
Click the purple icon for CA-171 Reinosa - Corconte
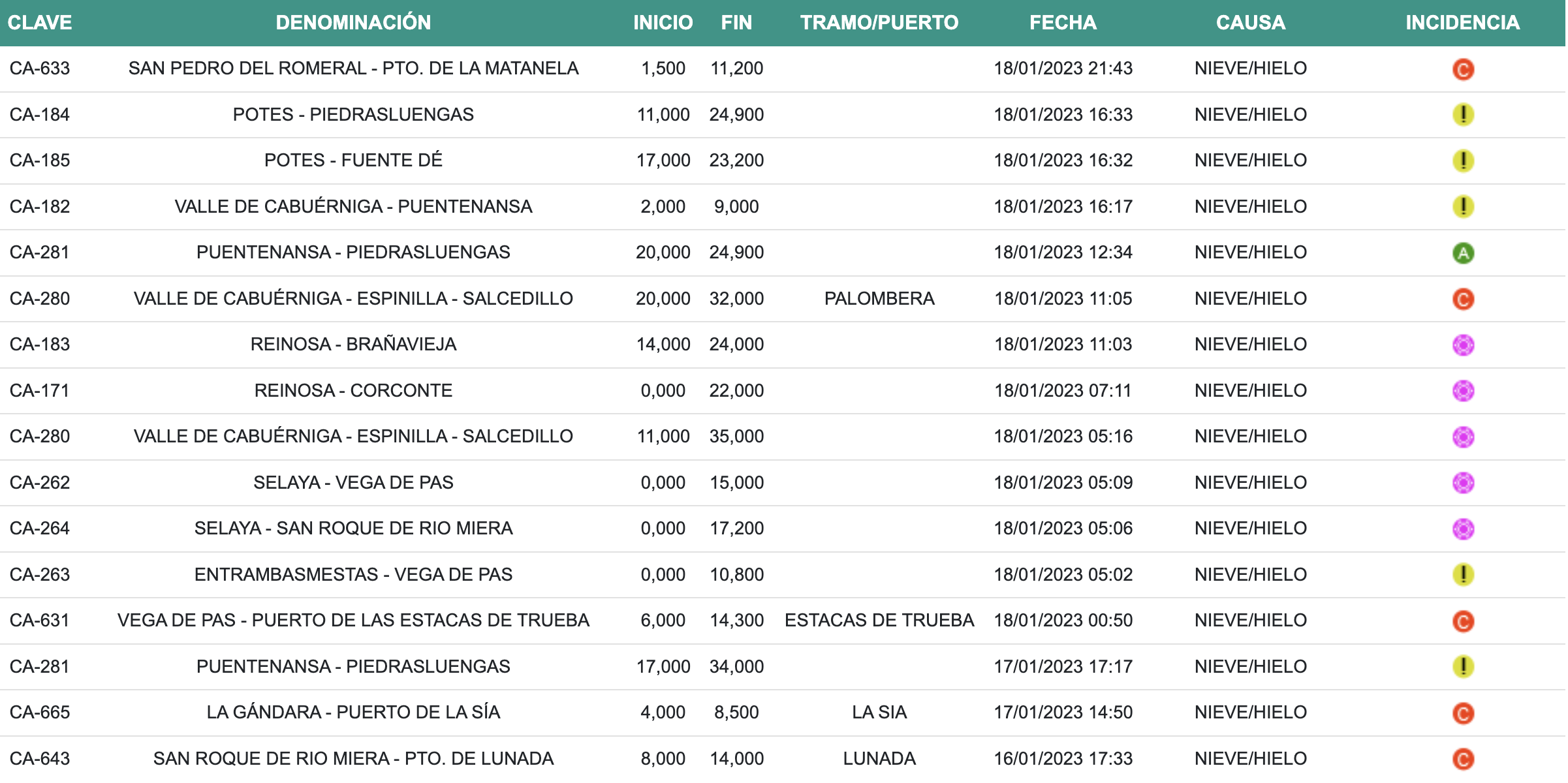coord(1462,391)
